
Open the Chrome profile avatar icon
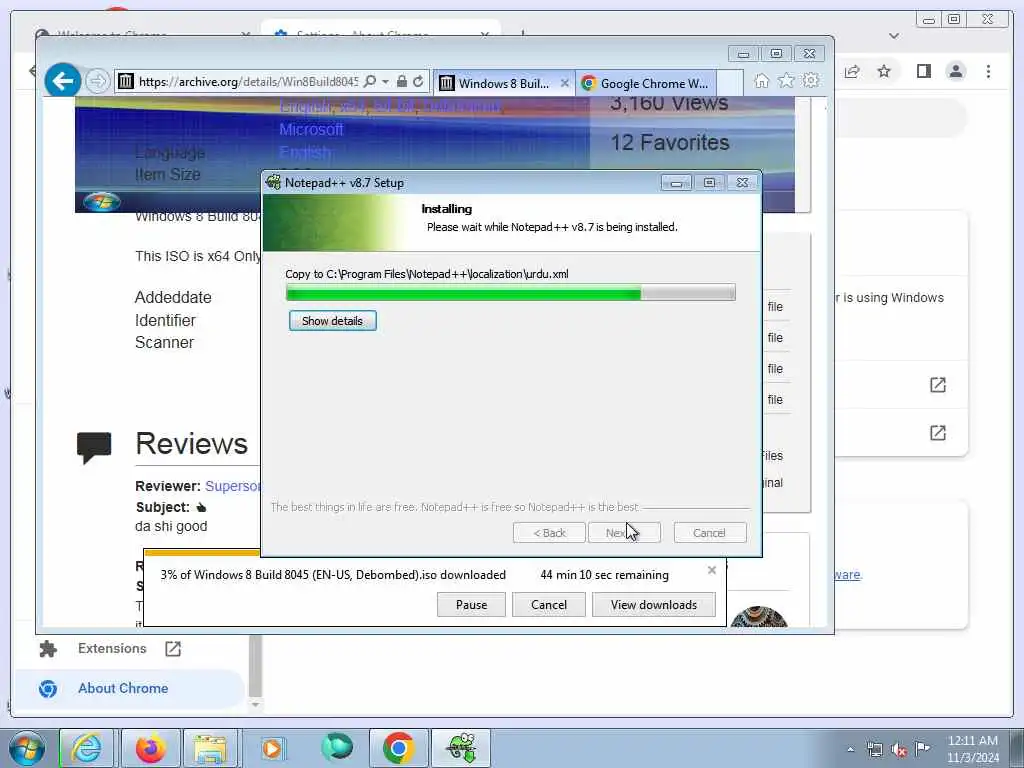(x=955, y=71)
